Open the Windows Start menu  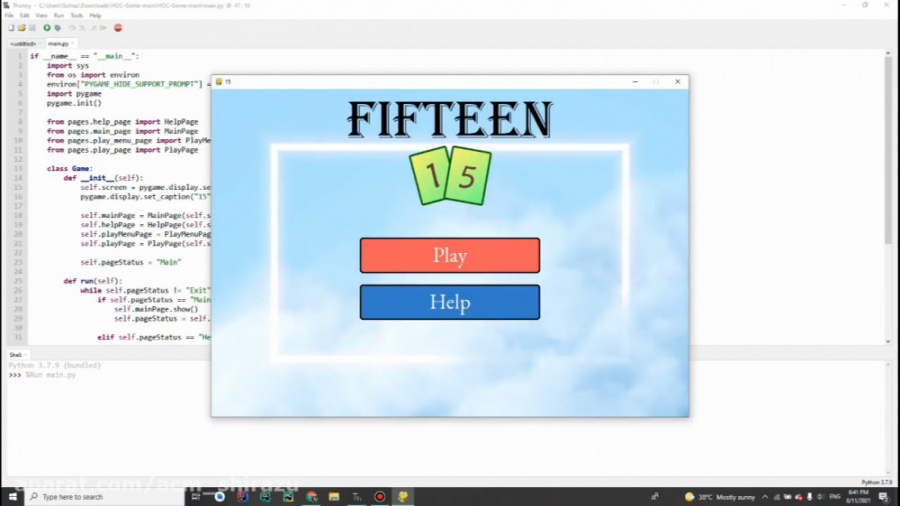click(13, 497)
